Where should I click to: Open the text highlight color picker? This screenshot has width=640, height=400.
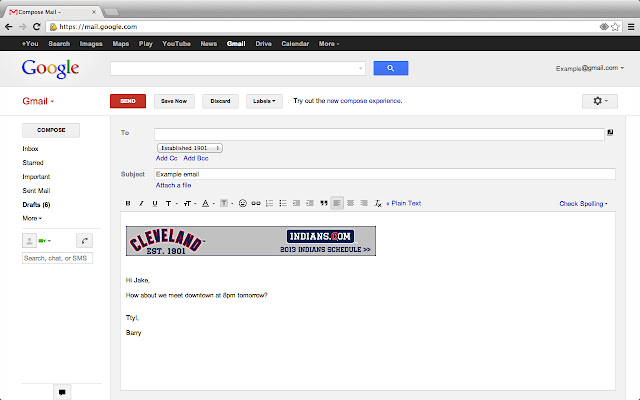[x=226, y=203]
